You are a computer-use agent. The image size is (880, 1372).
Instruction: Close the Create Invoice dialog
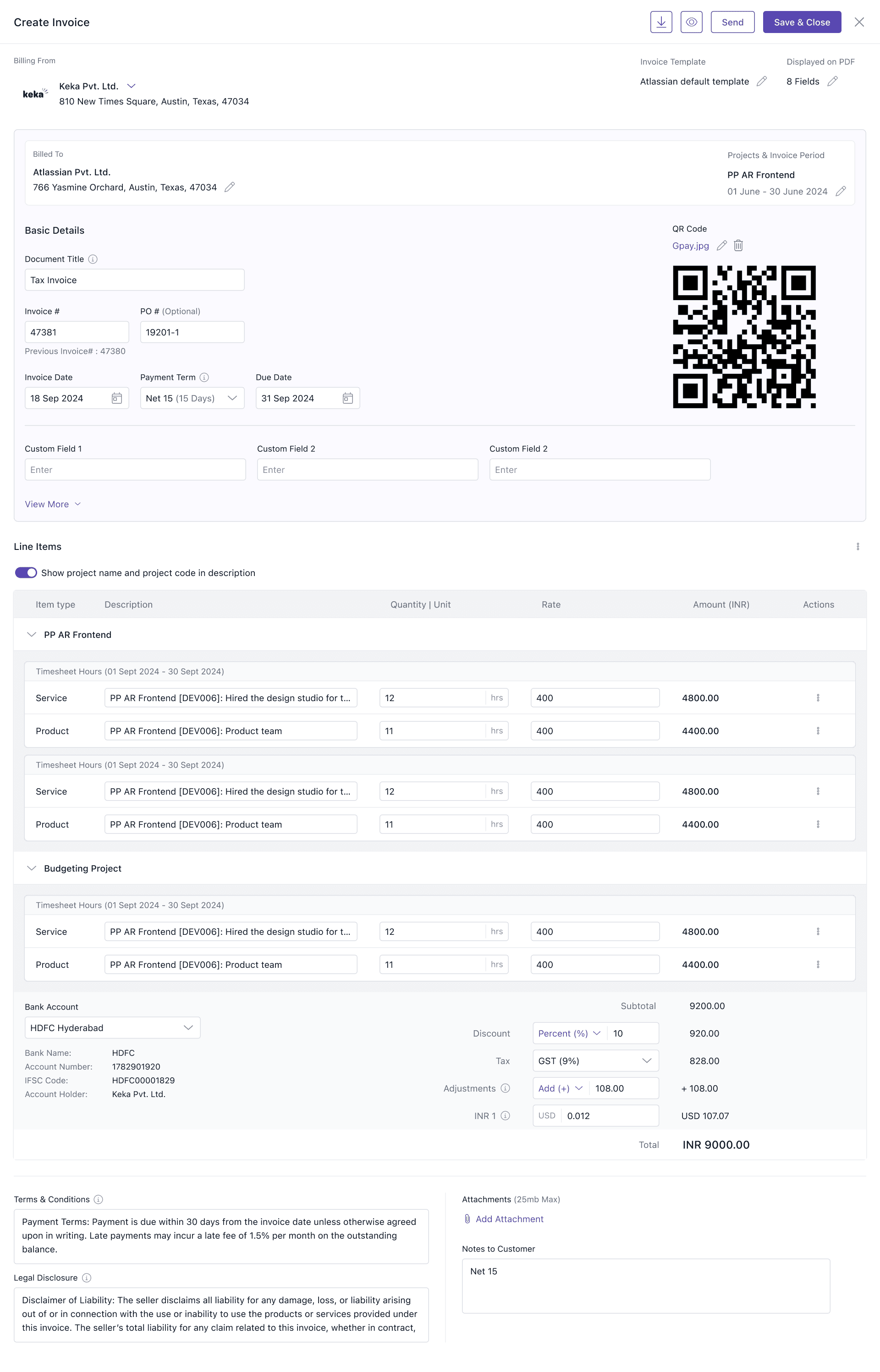click(x=859, y=22)
